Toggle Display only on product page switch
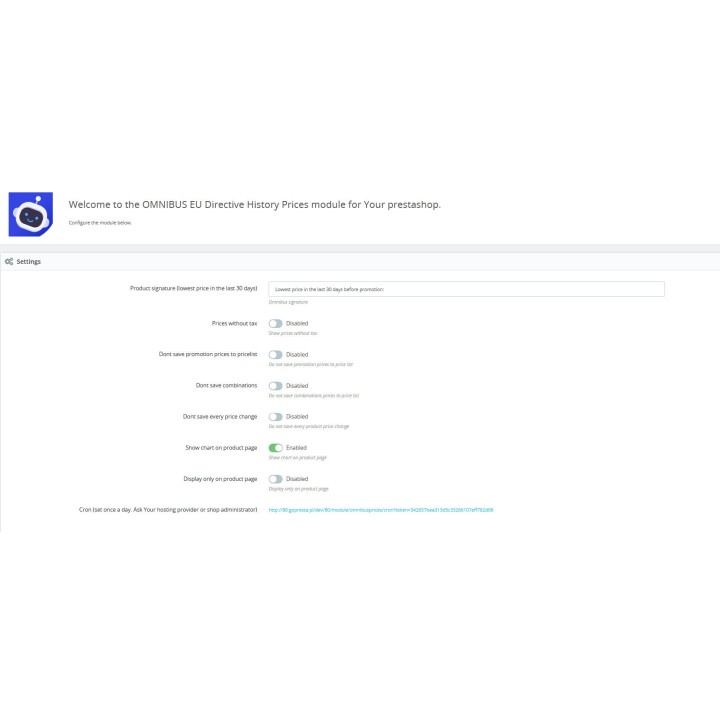 (x=276, y=479)
